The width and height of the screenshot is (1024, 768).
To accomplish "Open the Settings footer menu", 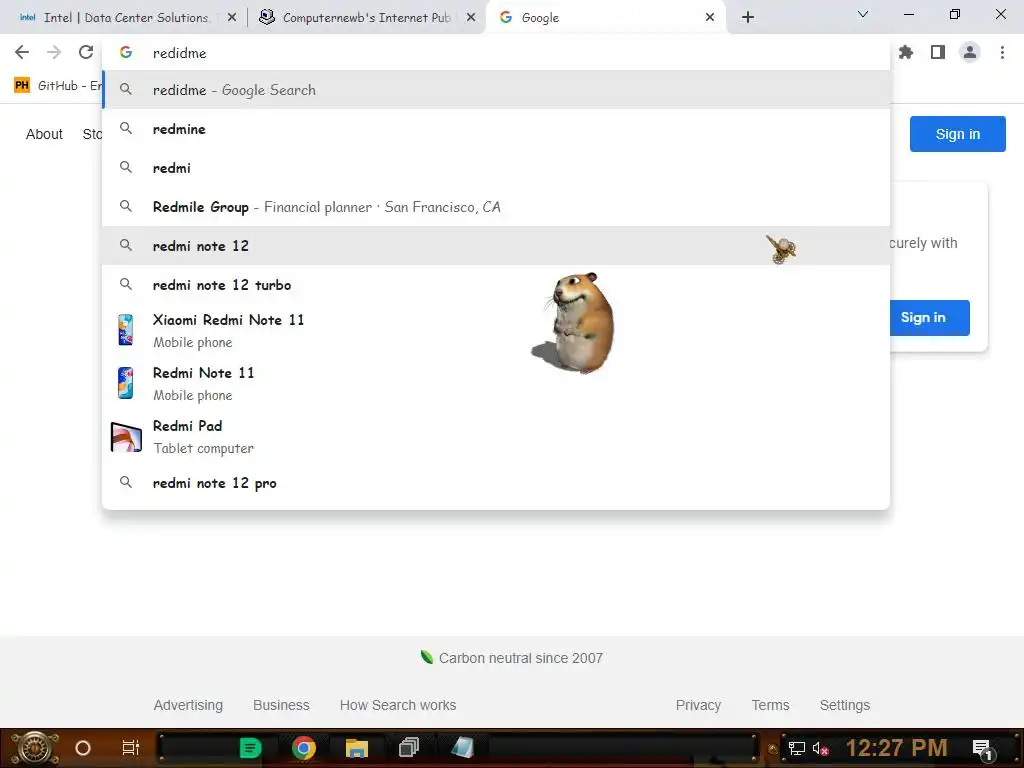I will click(844, 705).
